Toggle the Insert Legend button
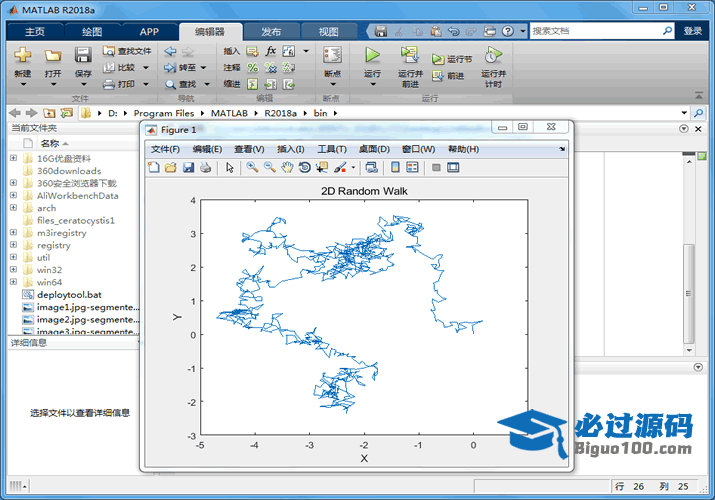This screenshot has height=500, width=715. [x=412, y=167]
